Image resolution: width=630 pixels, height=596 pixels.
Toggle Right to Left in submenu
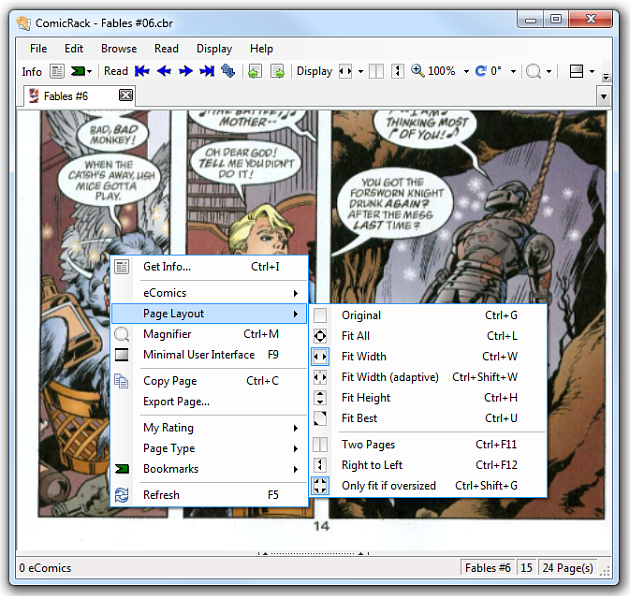pyautogui.click(x=428, y=465)
